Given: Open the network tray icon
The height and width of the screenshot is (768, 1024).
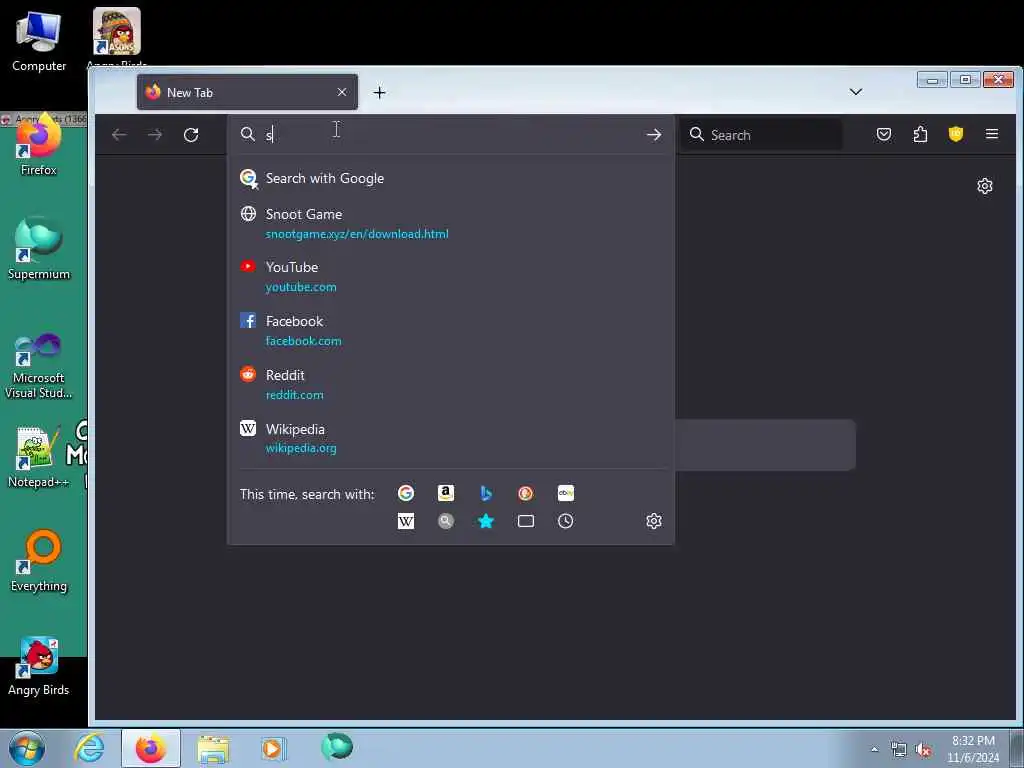Looking at the screenshot, I should [899, 750].
